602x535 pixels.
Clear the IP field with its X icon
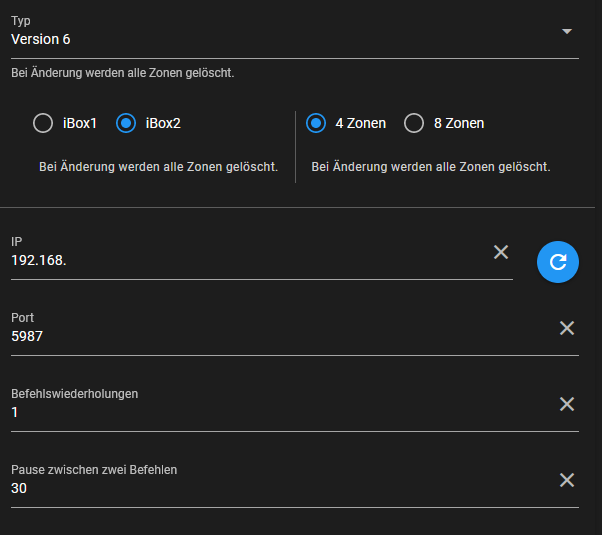click(x=501, y=252)
